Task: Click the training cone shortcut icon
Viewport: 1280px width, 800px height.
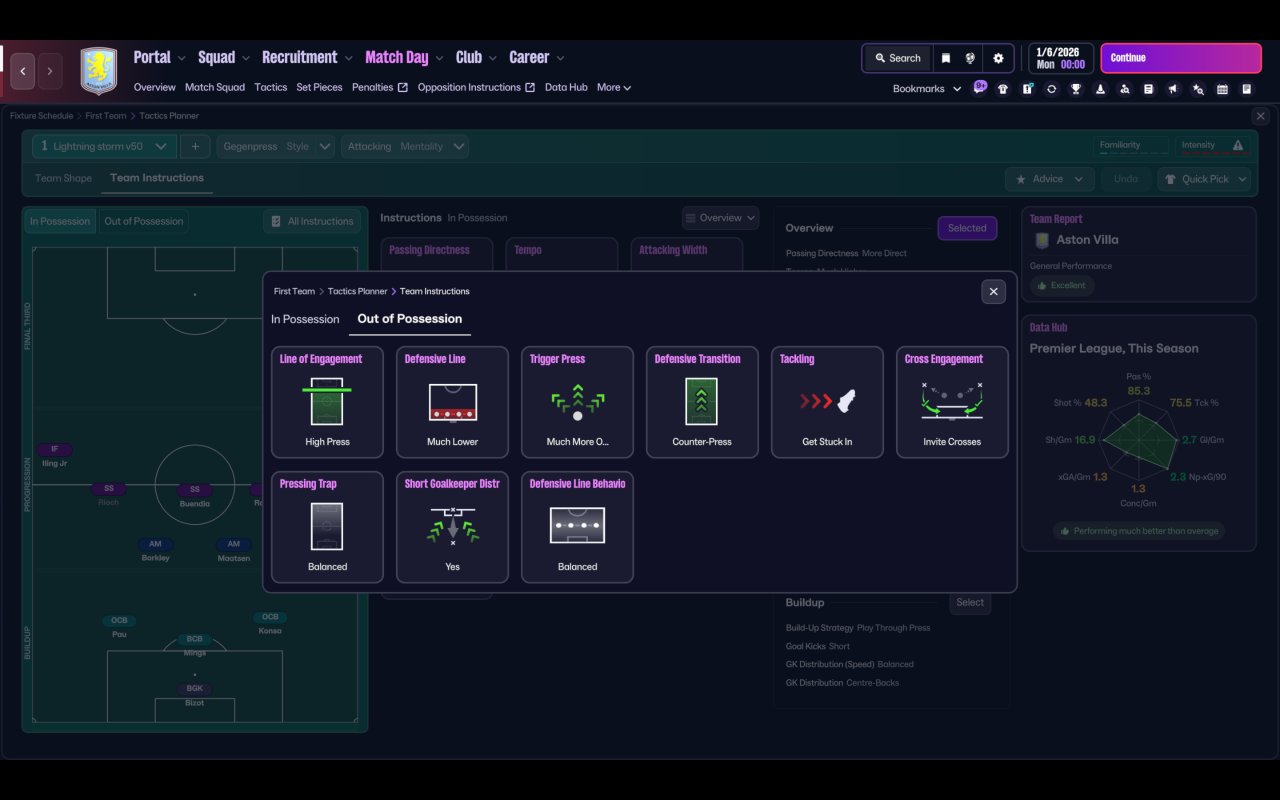Action: point(1100,89)
